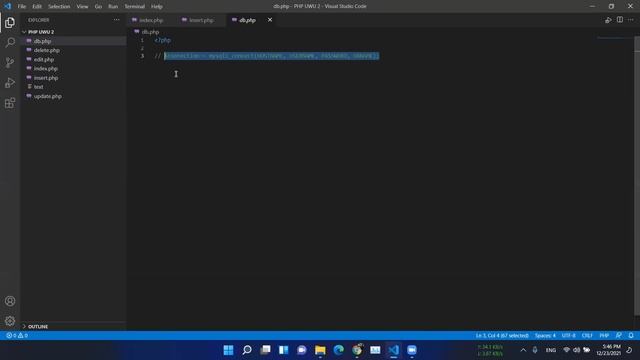
Task: Change Spaces: 4 indentation setting
Action: click(545, 335)
